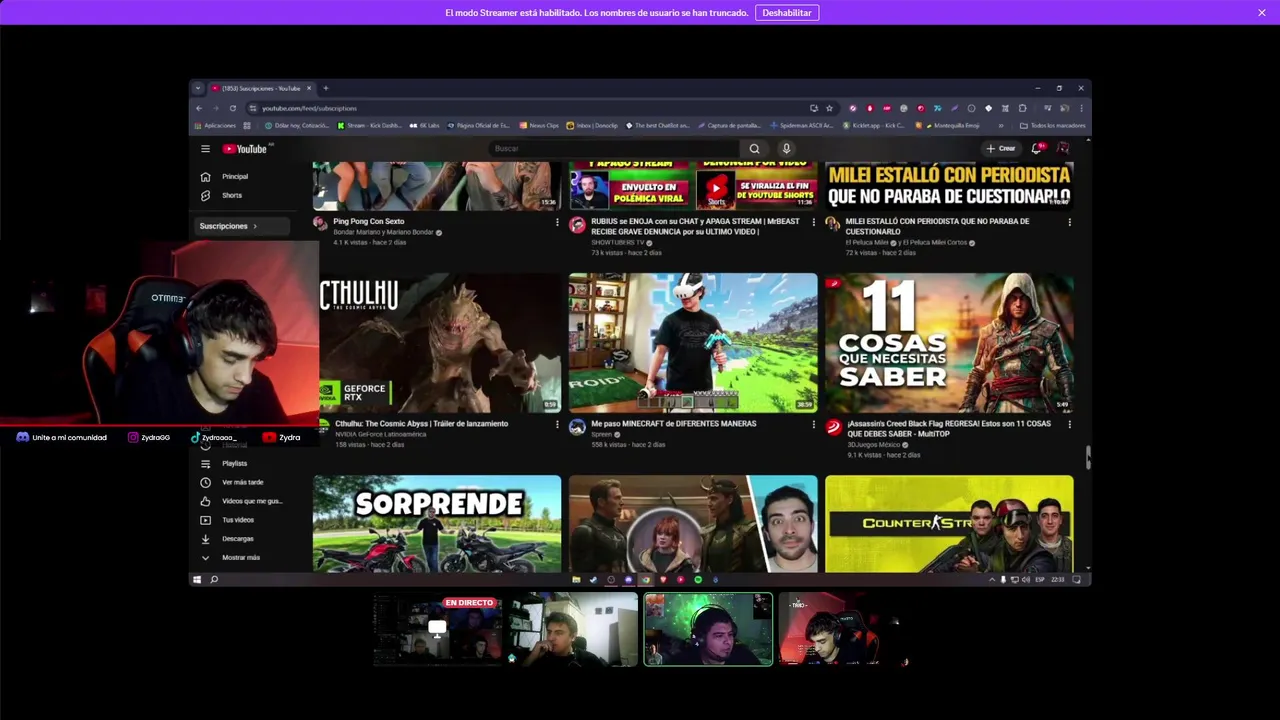Focus the YouTube Buscar search field
Image resolution: width=1280 pixels, height=720 pixels.
[615, 149]
